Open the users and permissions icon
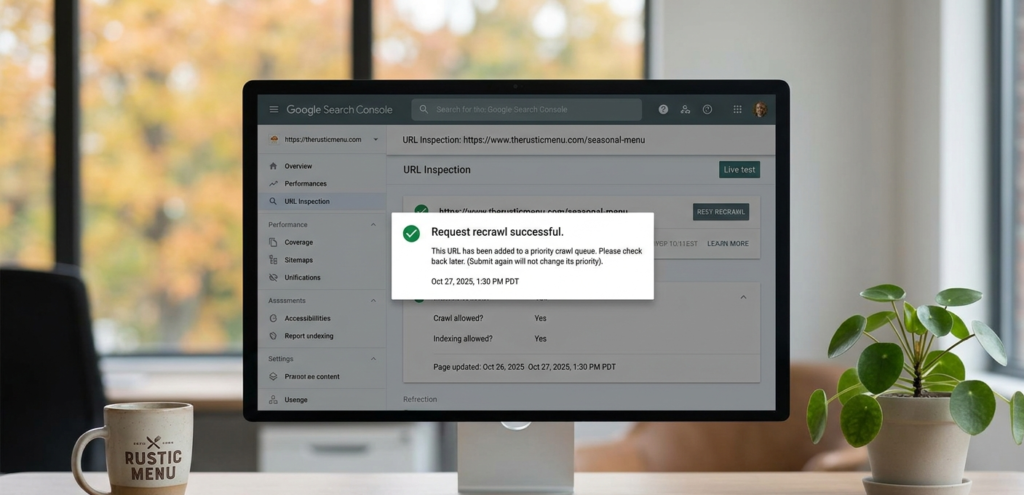 685,110
